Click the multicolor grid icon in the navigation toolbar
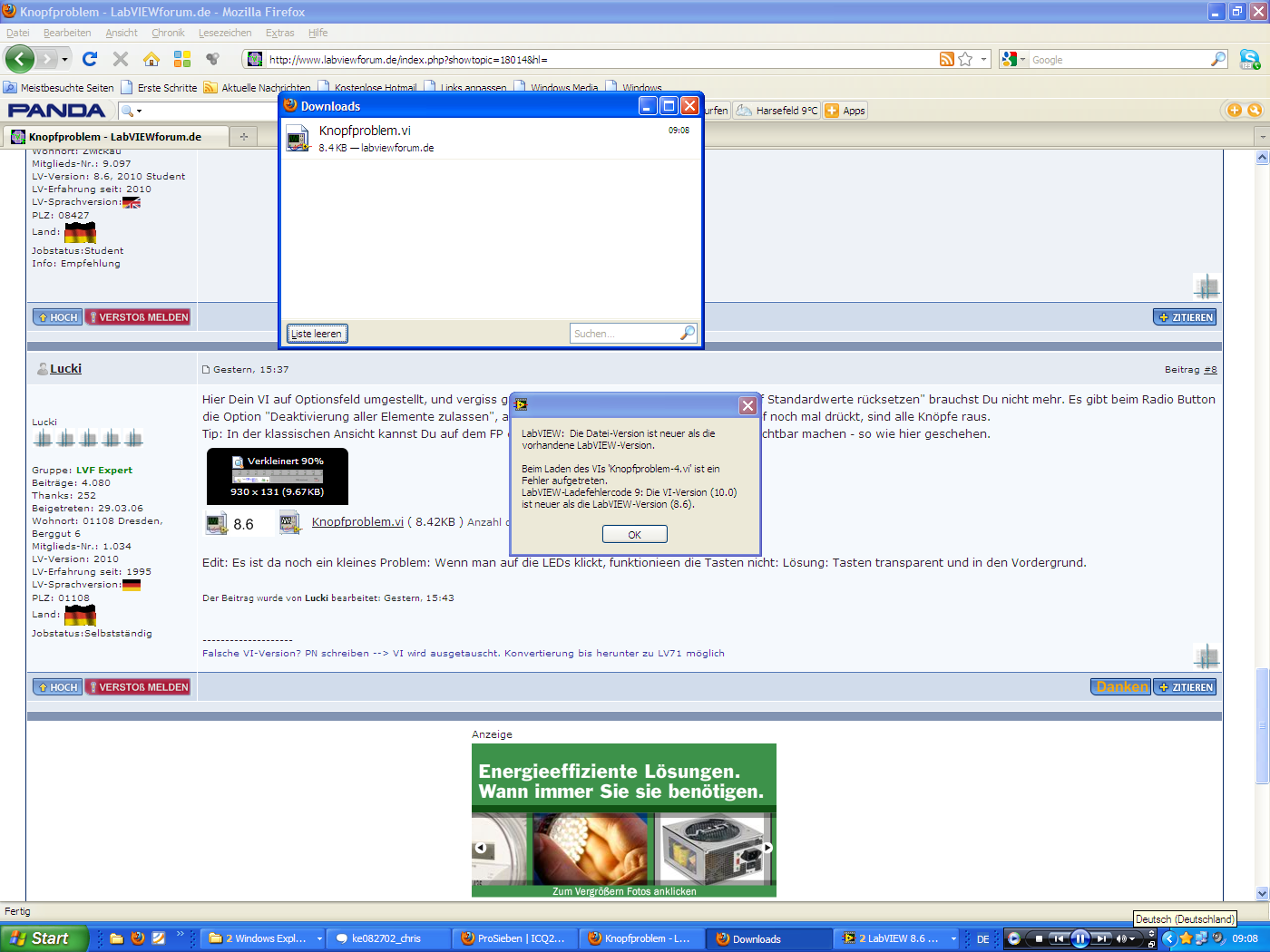 [182, 59]
